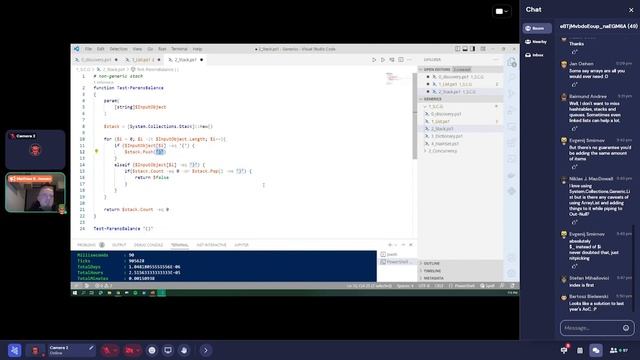Viewport: 640px width, 360px height.
Task: Click the Gather logo main menu button
Action: (14, 350)
